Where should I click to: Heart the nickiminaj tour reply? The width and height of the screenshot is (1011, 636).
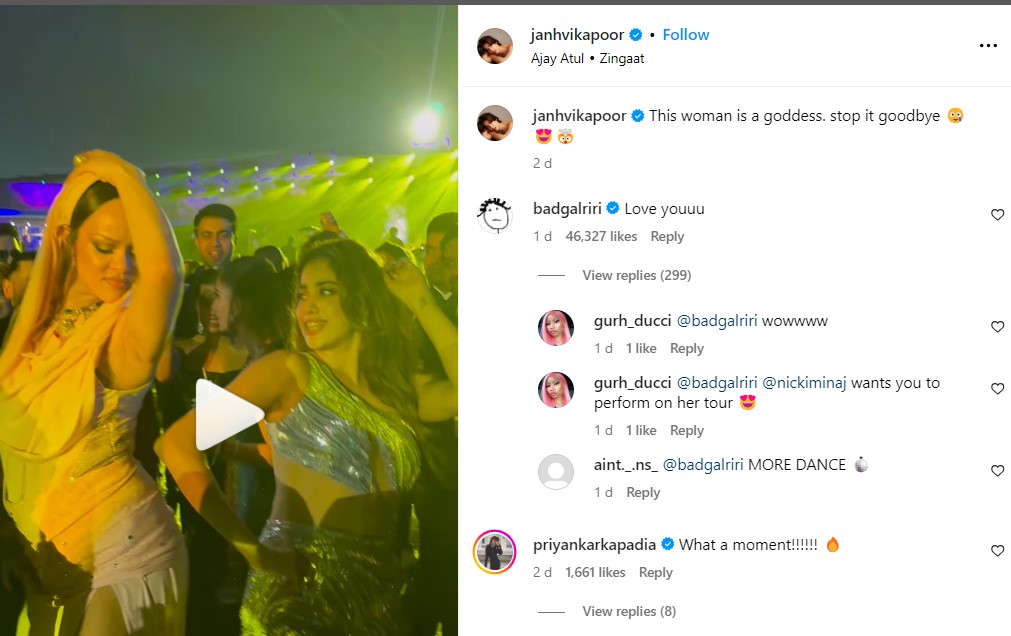997,389
